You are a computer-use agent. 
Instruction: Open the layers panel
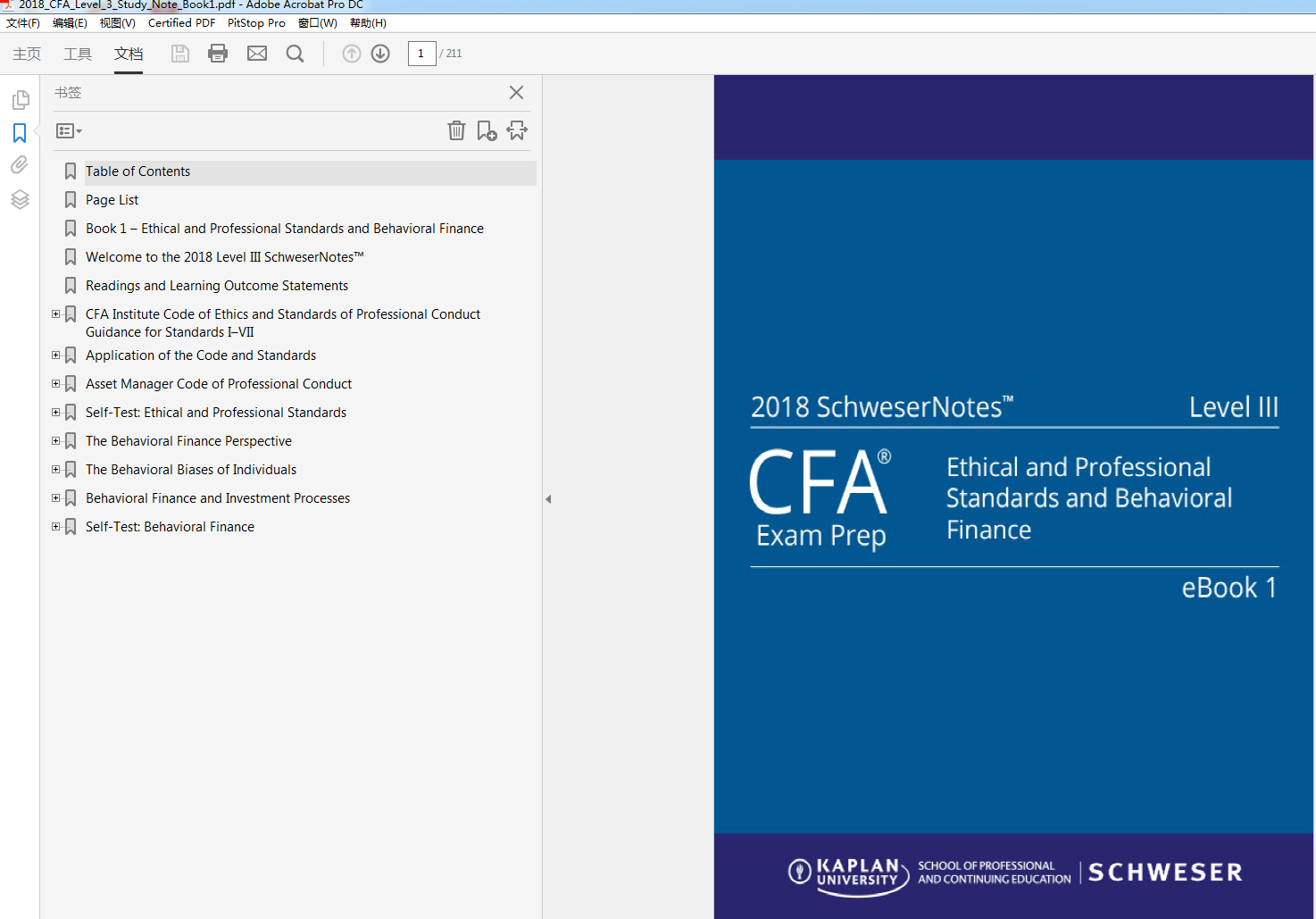20,199
